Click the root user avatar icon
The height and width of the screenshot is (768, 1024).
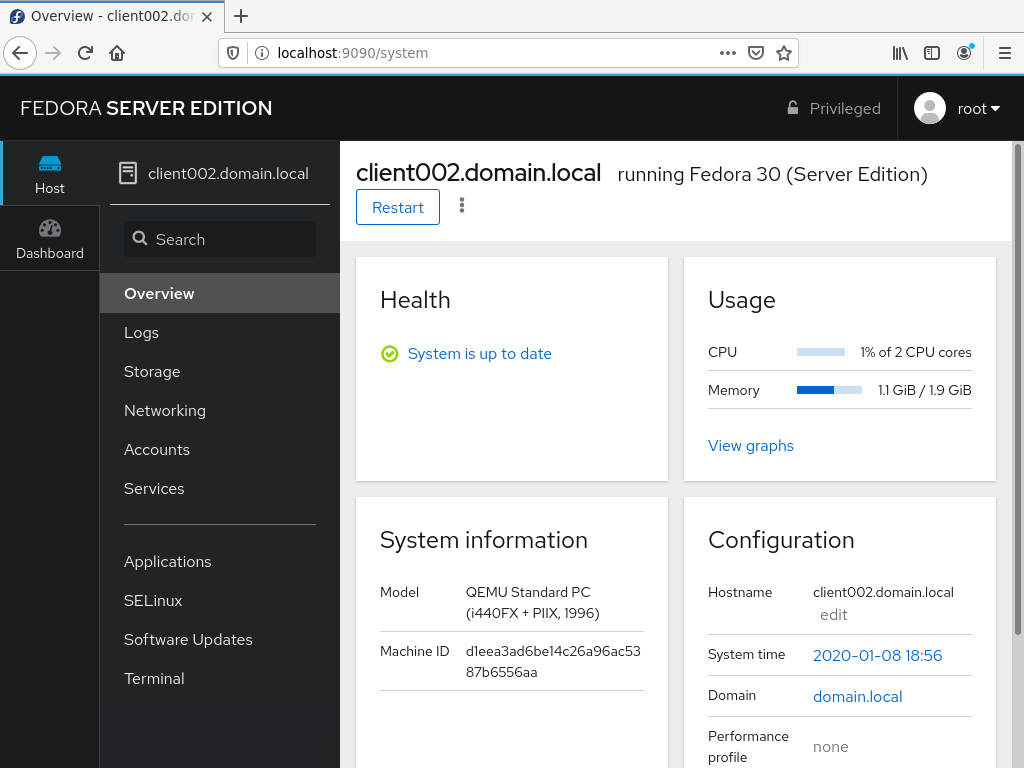(x=929, y=108)
